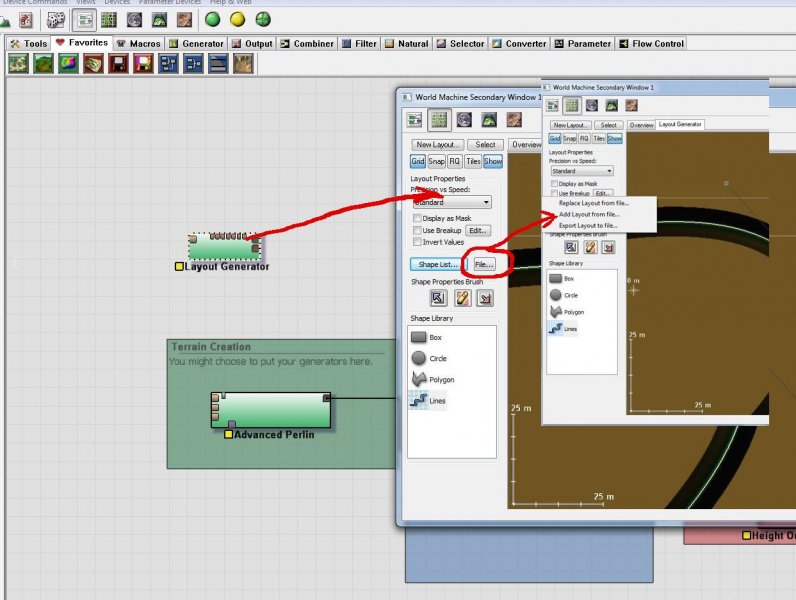Select pencil brush tool under Shape Properties Brush, larger window
This screenshot has width=796, height=600.
pos(462,298)
